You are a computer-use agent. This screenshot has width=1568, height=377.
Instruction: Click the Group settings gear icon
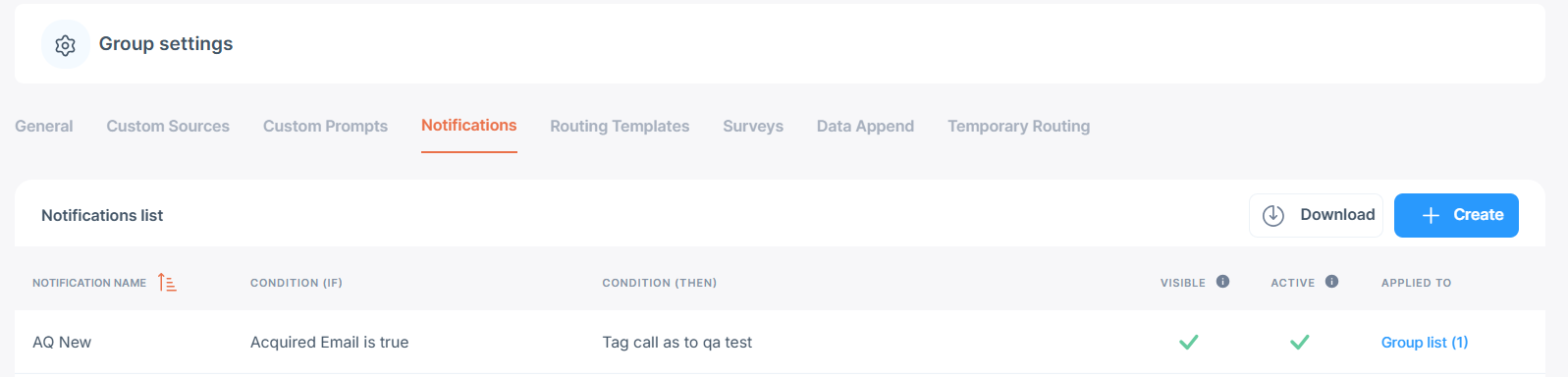[x=65, y=45]
